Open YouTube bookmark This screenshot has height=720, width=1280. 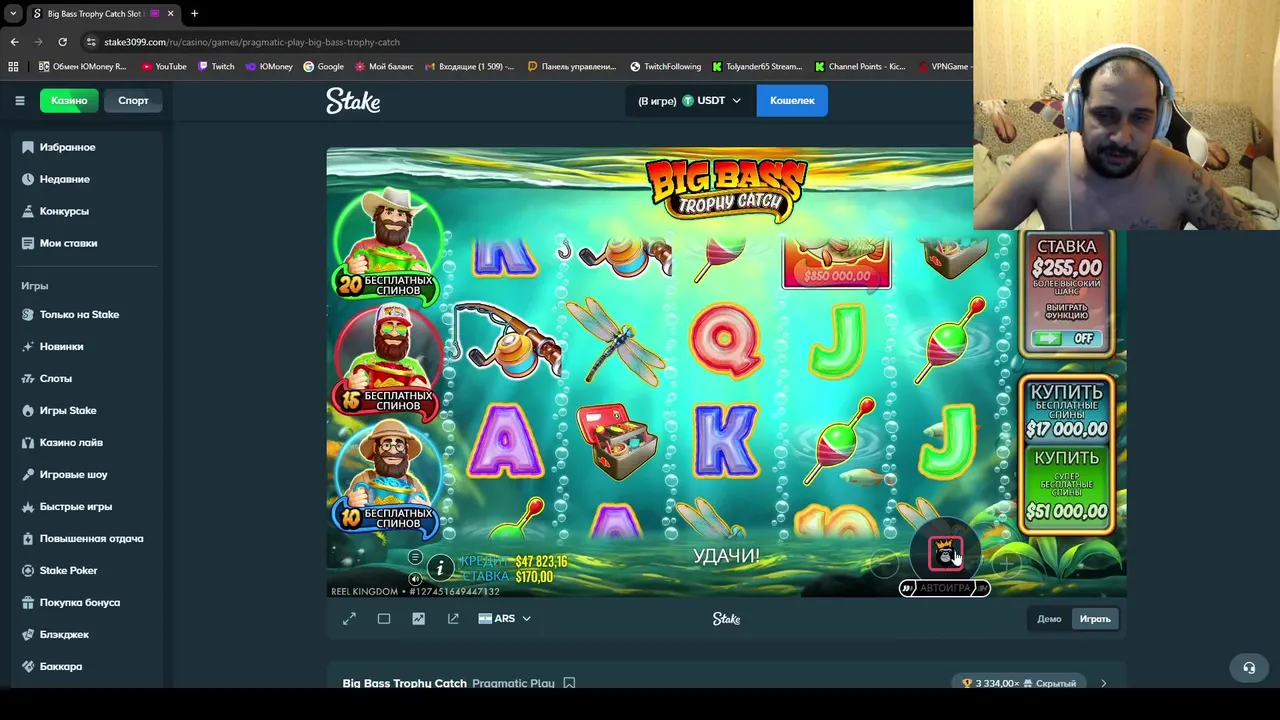(164, 67)
